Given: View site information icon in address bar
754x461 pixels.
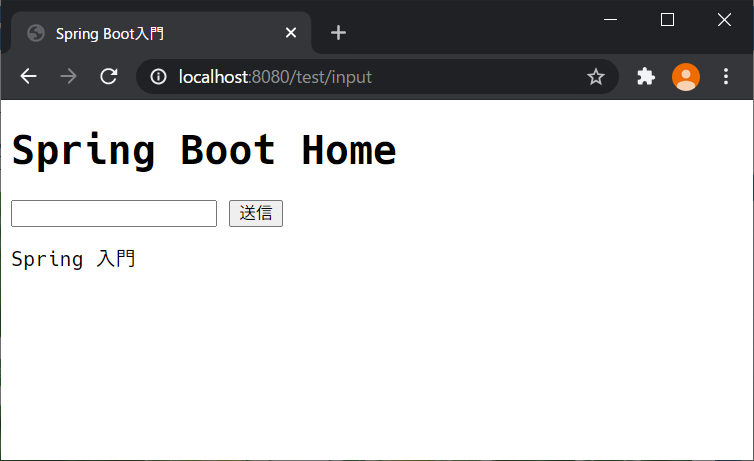Looking at the screenshot, I should (158, 76).
